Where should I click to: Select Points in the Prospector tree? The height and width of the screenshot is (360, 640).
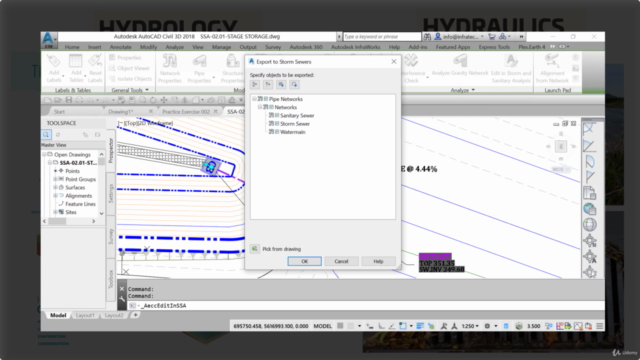tap(72, 171)
